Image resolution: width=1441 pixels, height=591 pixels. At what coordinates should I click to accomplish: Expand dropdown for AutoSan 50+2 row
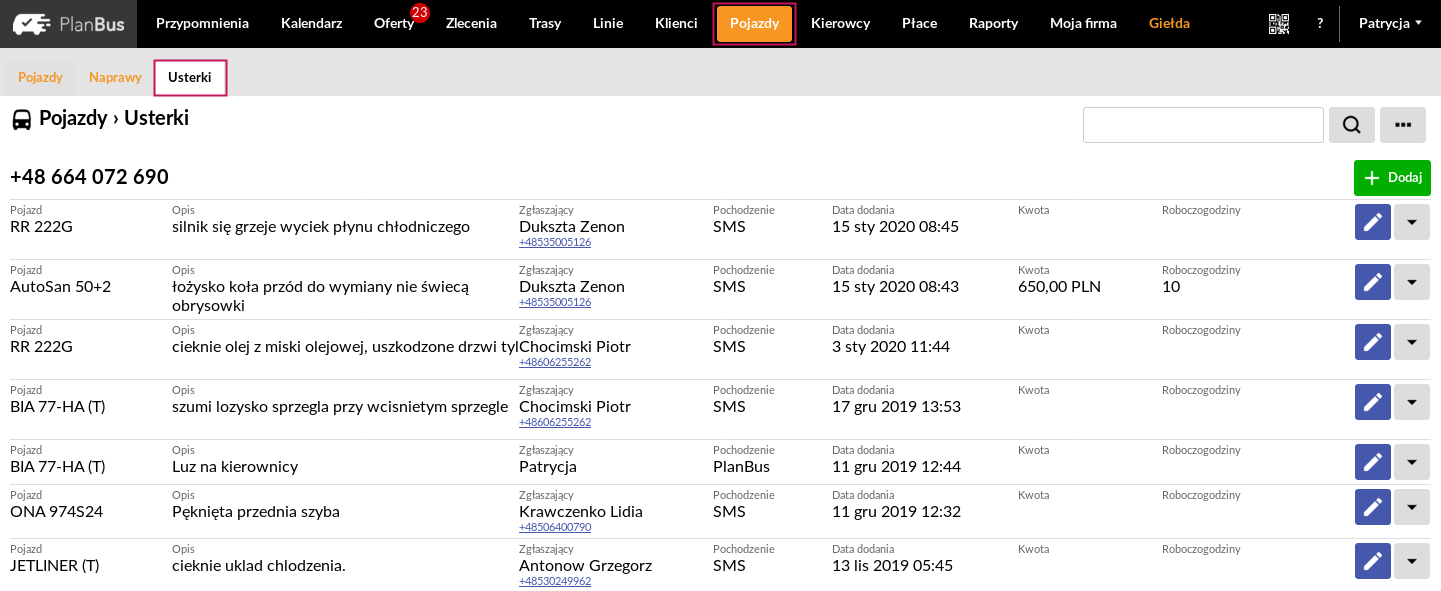click(1412, 282)
